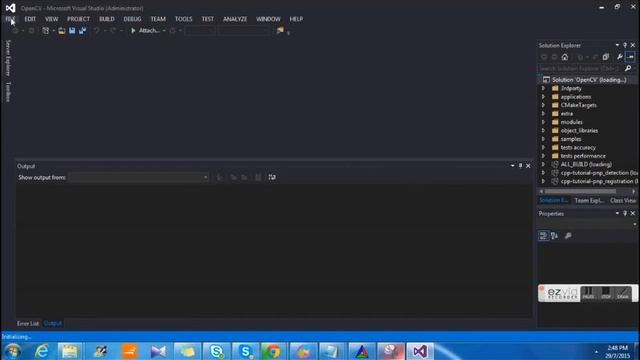Select the ALL_BUILD project
Viewport: 640px width, 360px height.
(586, 164)
